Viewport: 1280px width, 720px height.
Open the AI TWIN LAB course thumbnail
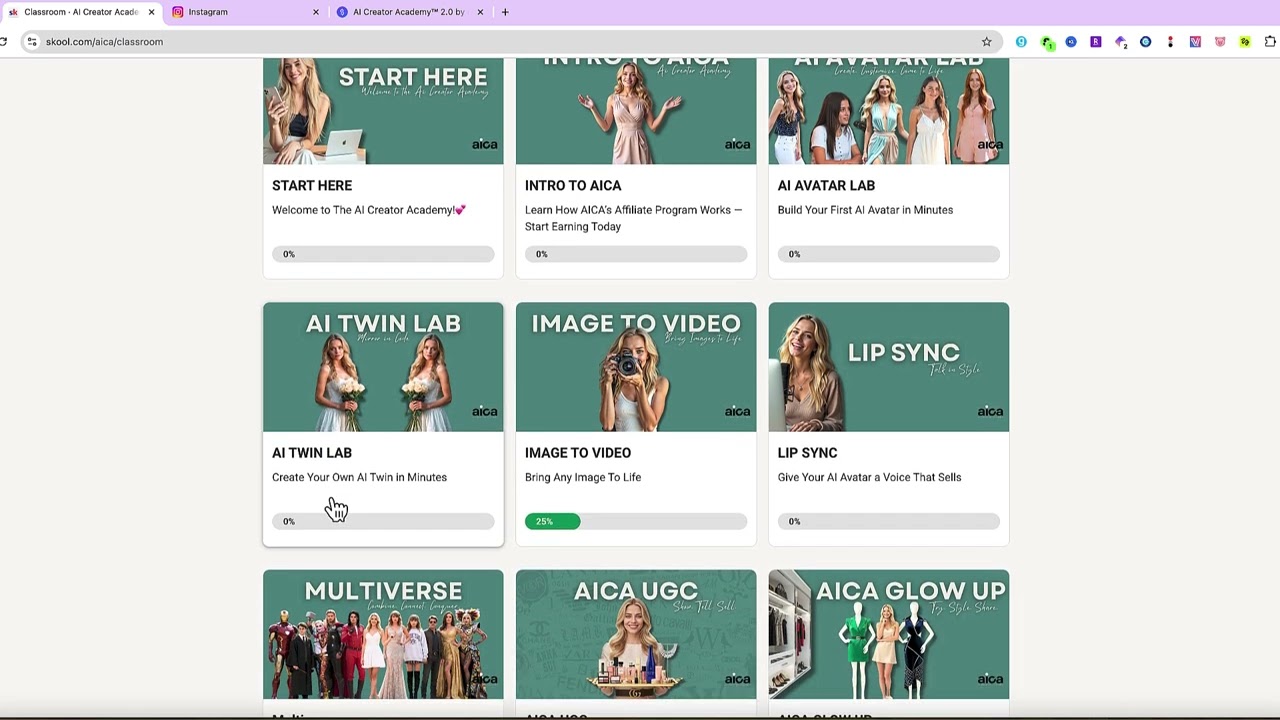point(383,367)
